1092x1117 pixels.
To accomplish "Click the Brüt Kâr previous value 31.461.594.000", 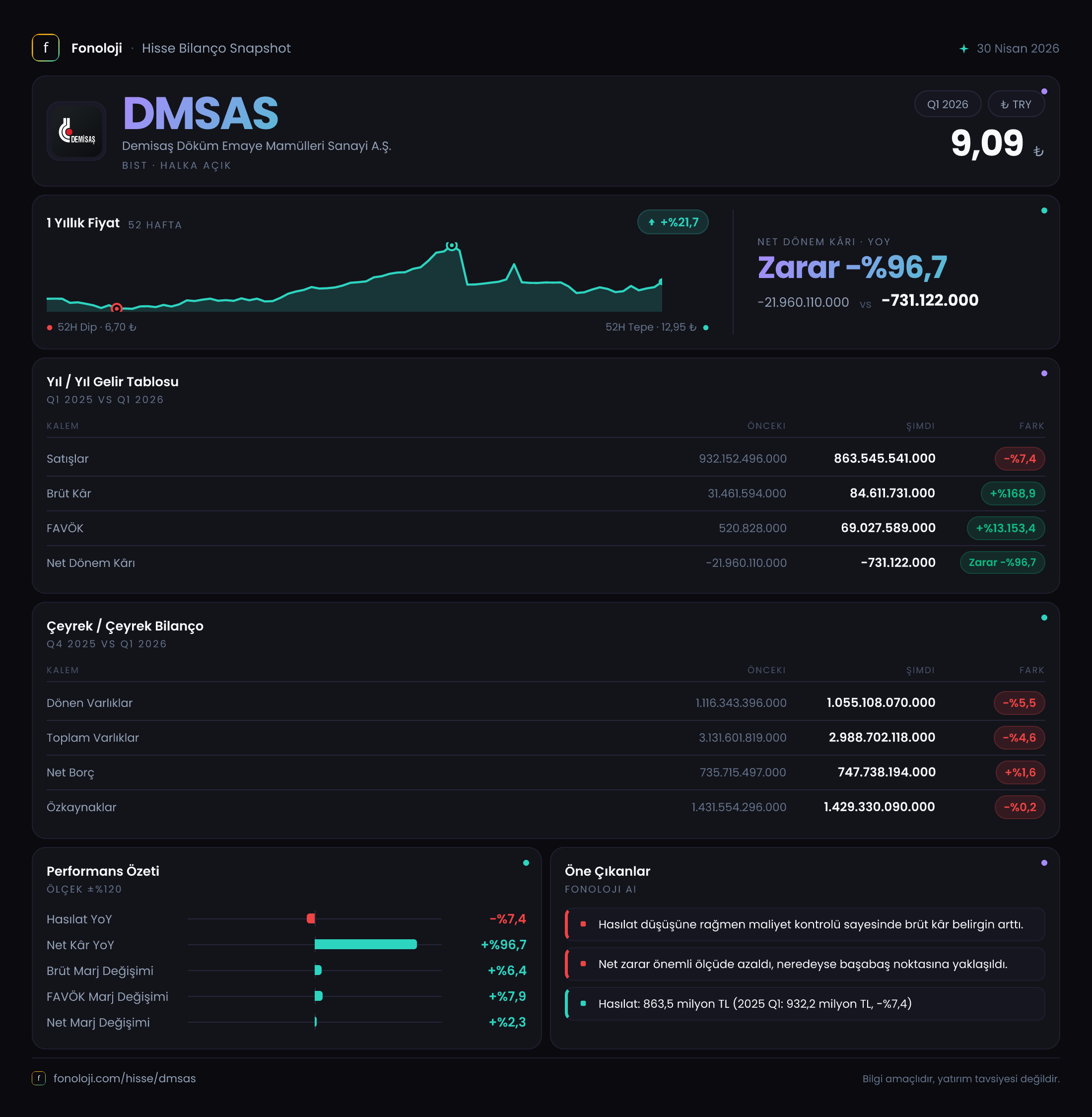I will coord(747,493).
